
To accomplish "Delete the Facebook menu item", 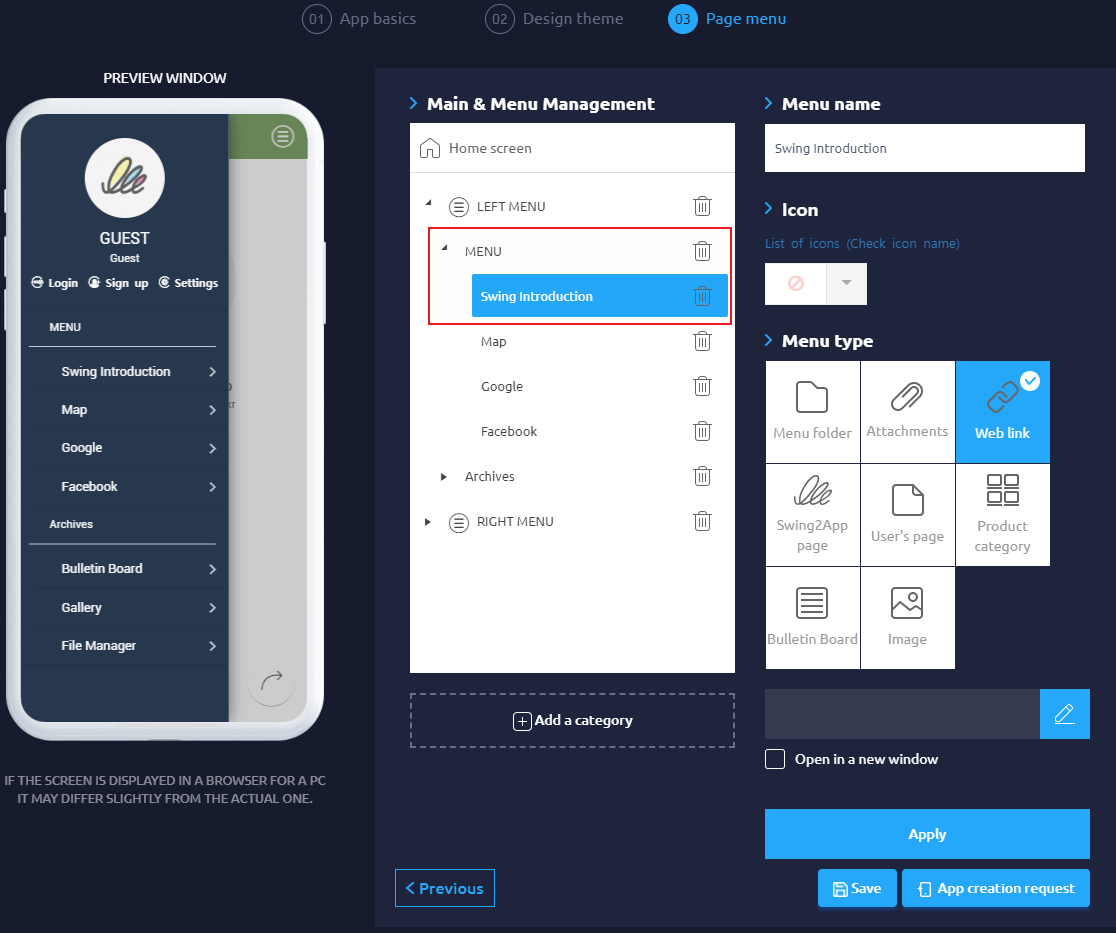I will pos(702,431).
